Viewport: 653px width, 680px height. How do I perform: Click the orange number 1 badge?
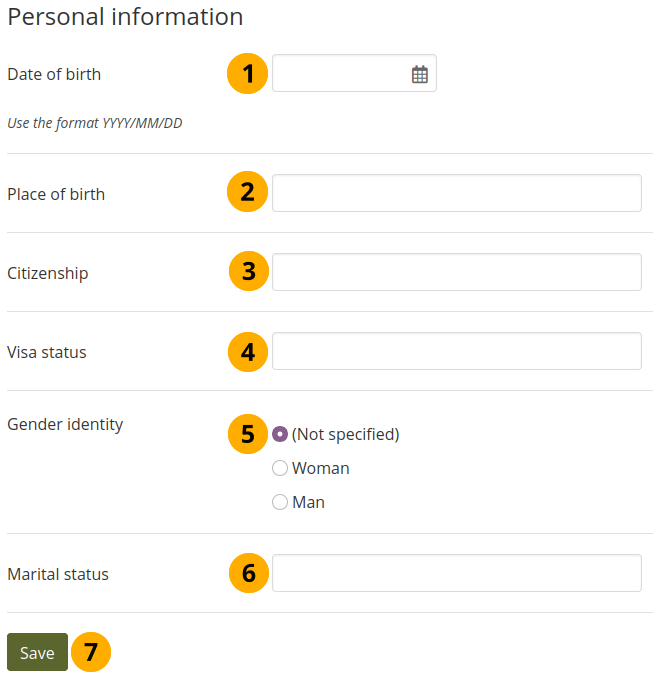click(x=248, y=74)
